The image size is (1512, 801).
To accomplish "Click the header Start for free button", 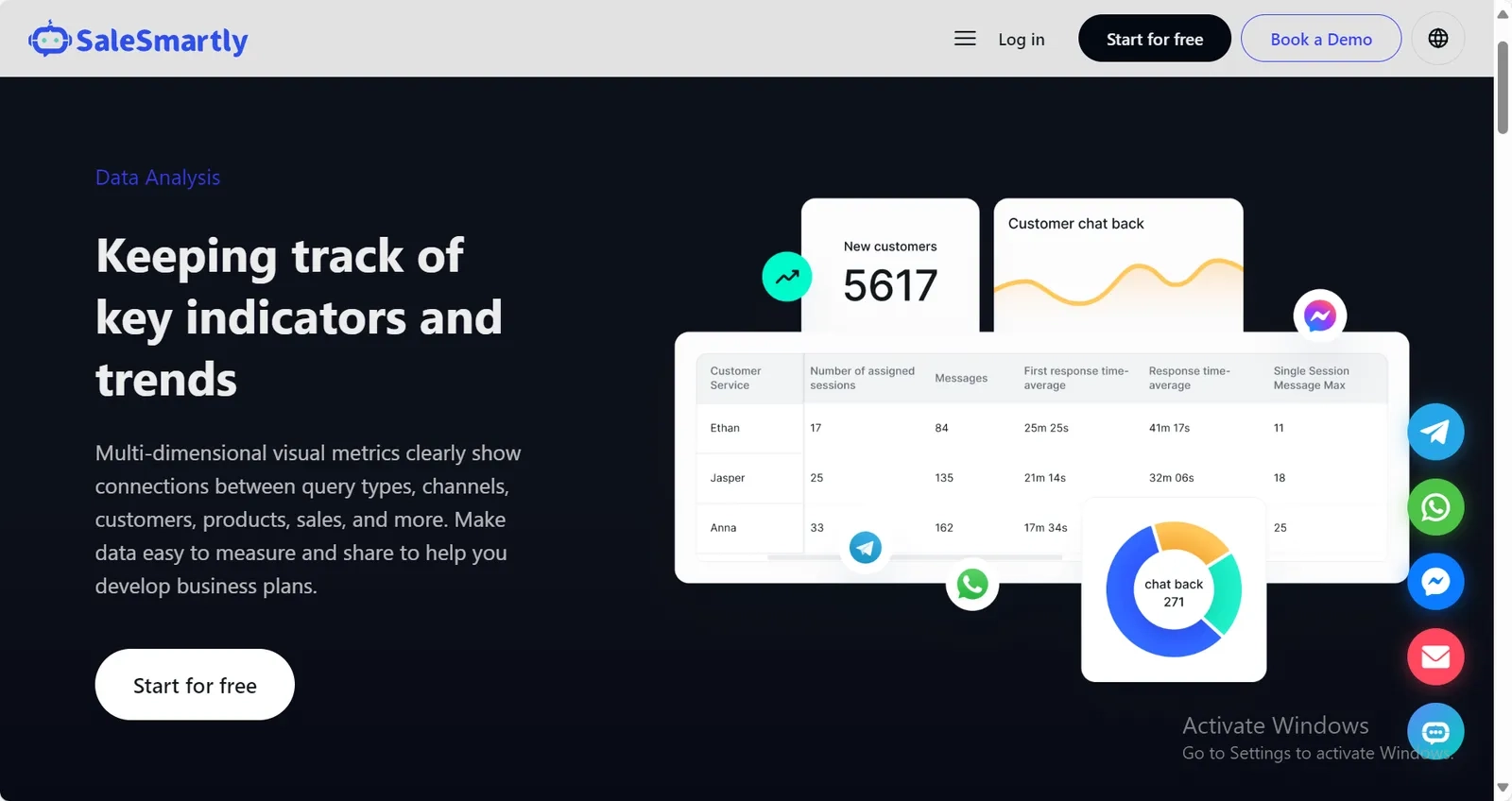I will (1155, 39).
